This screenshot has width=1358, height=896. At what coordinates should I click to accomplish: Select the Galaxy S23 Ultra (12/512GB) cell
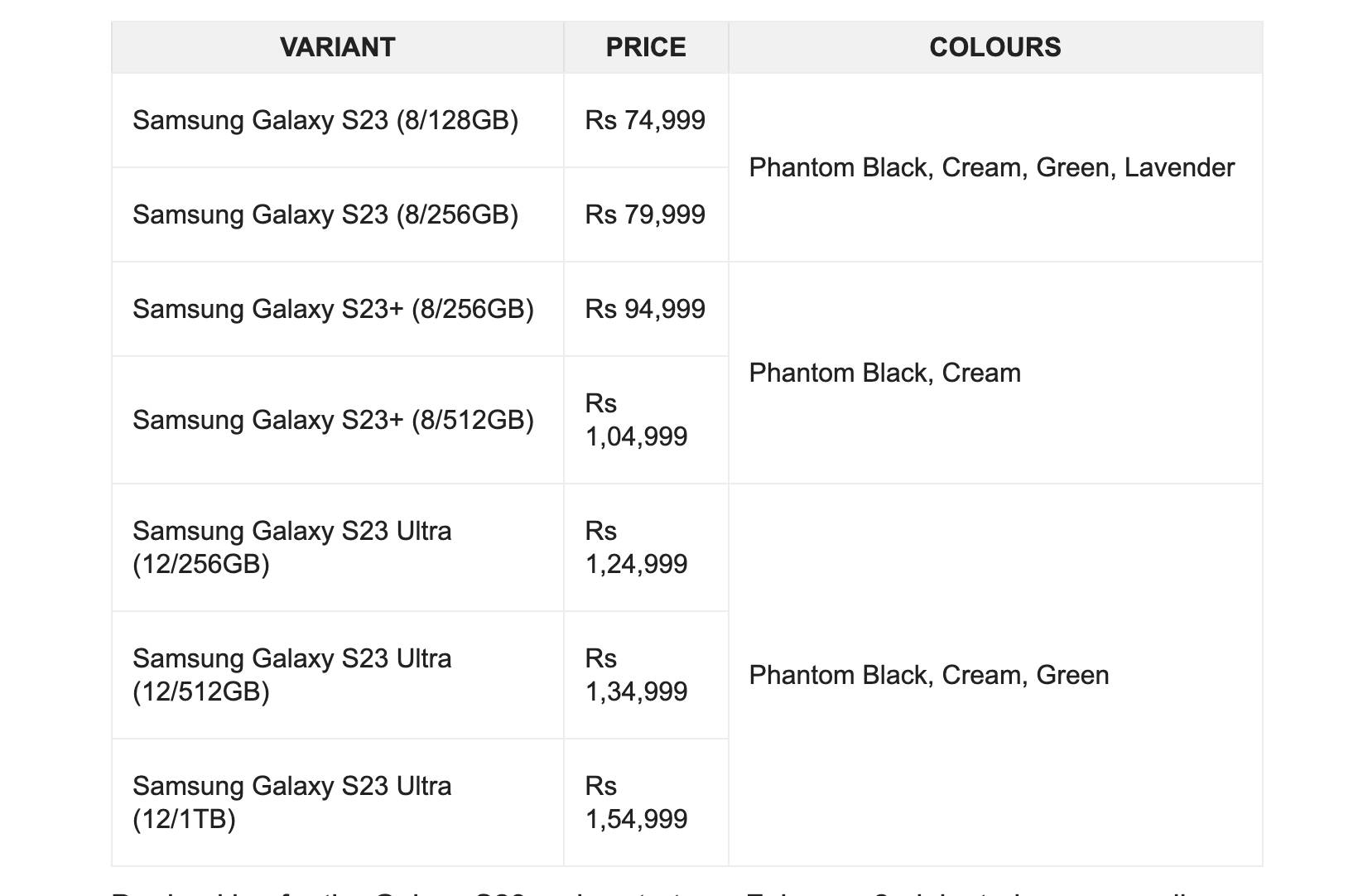(292, 675)
